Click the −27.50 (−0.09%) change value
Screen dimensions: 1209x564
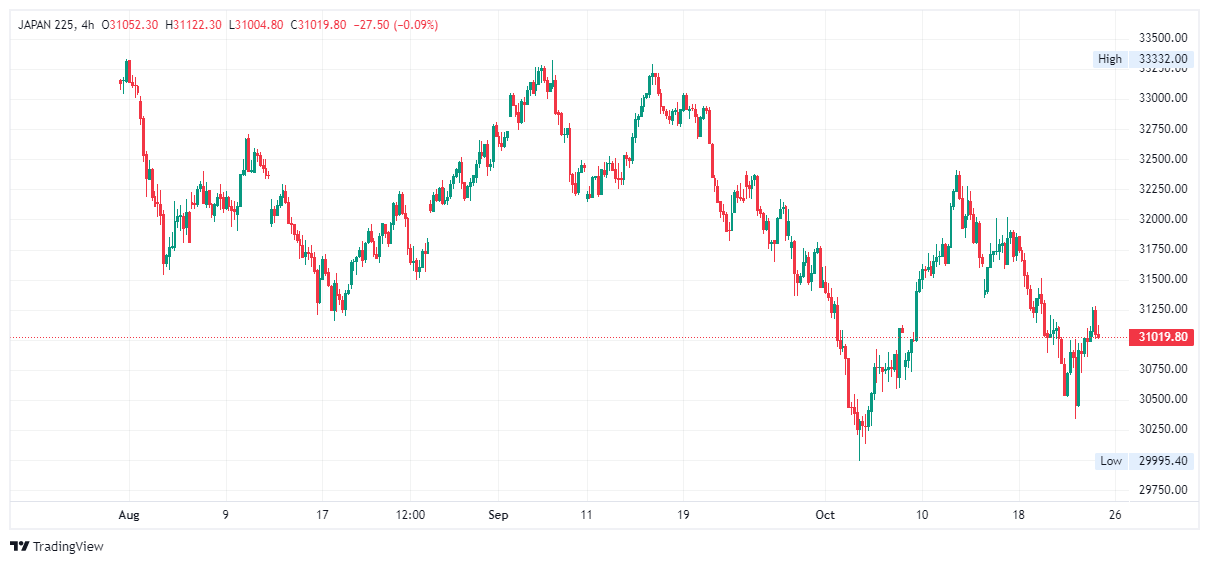[x=395, y=24]
